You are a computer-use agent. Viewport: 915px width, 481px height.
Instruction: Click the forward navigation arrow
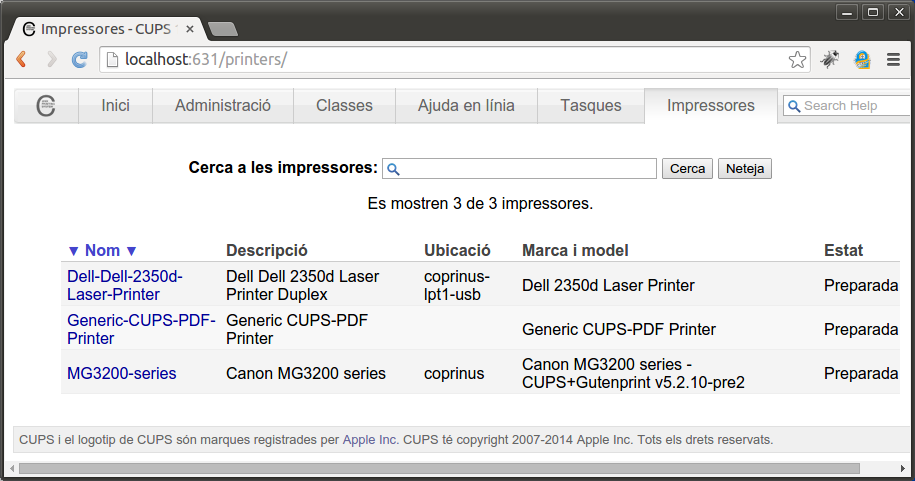point(51,60)
